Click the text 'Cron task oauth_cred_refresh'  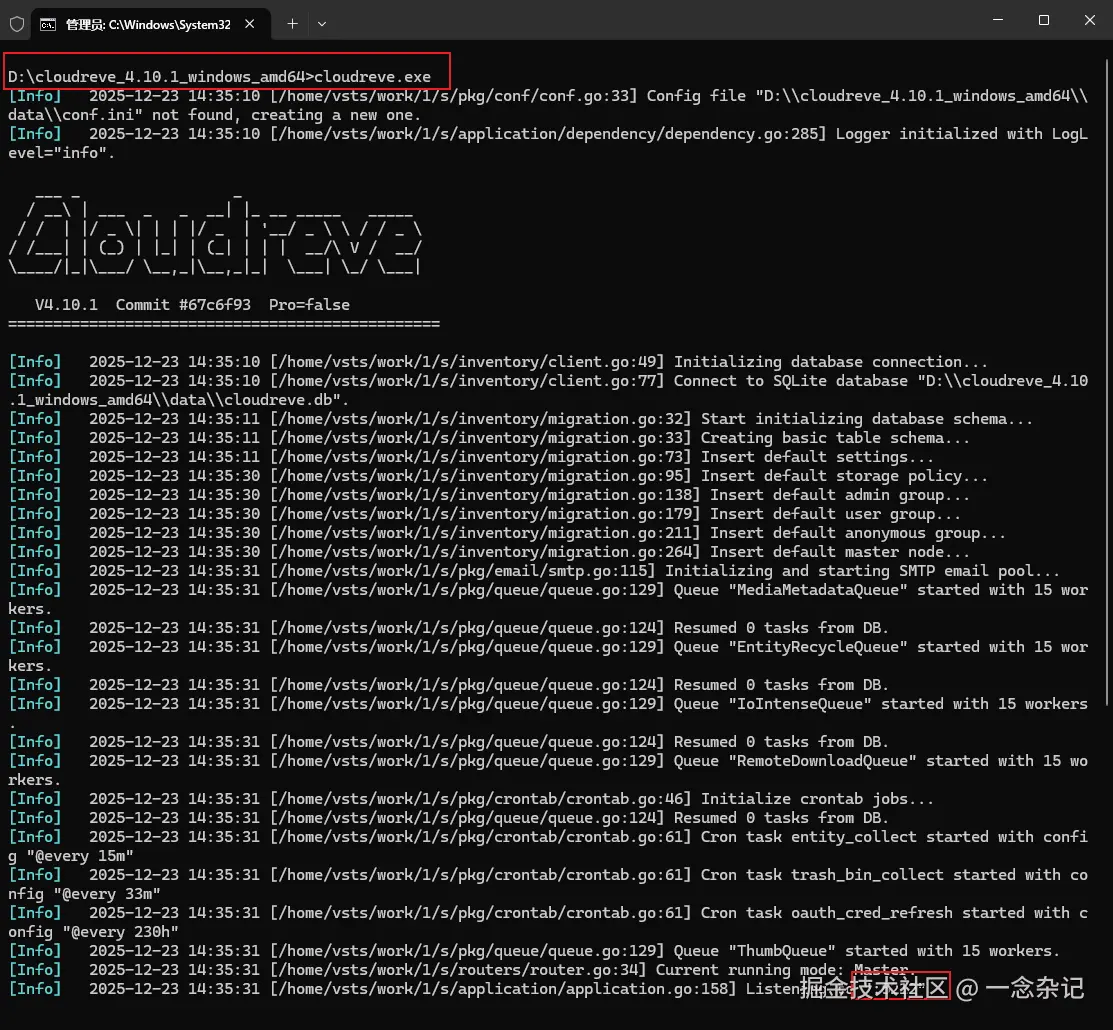[x=826, y=913]
